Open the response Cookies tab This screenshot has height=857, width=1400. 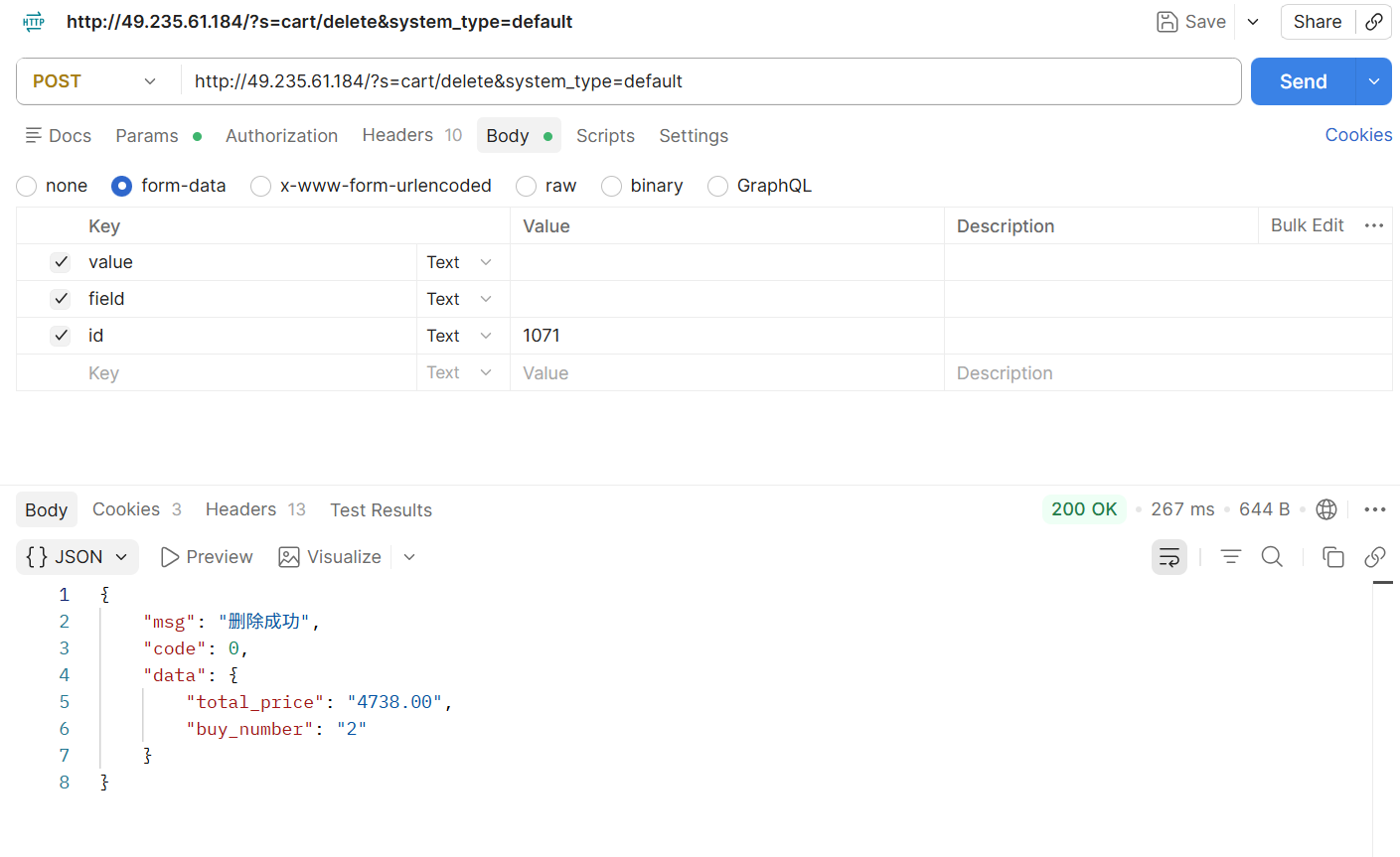[137, 509]
